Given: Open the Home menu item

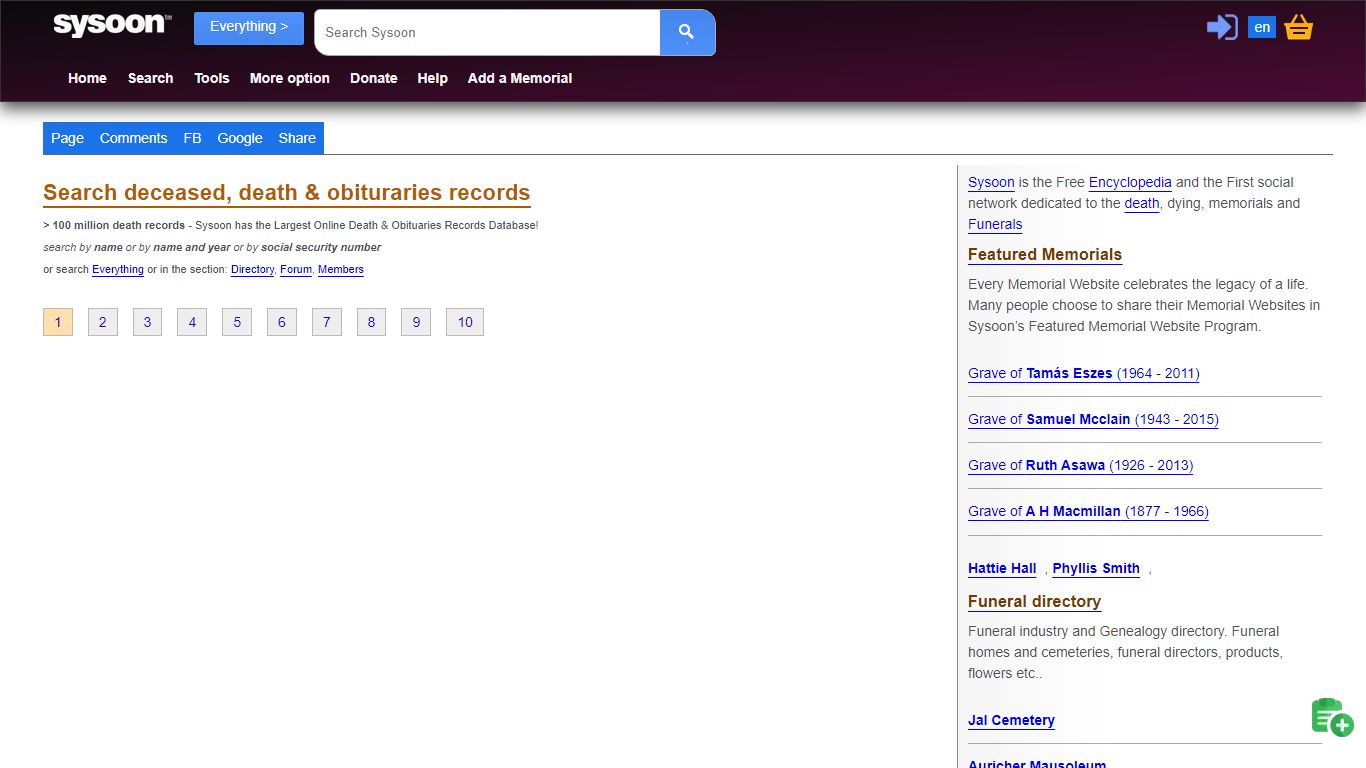Looking at the screenshot, I should [x=87, y=78].
